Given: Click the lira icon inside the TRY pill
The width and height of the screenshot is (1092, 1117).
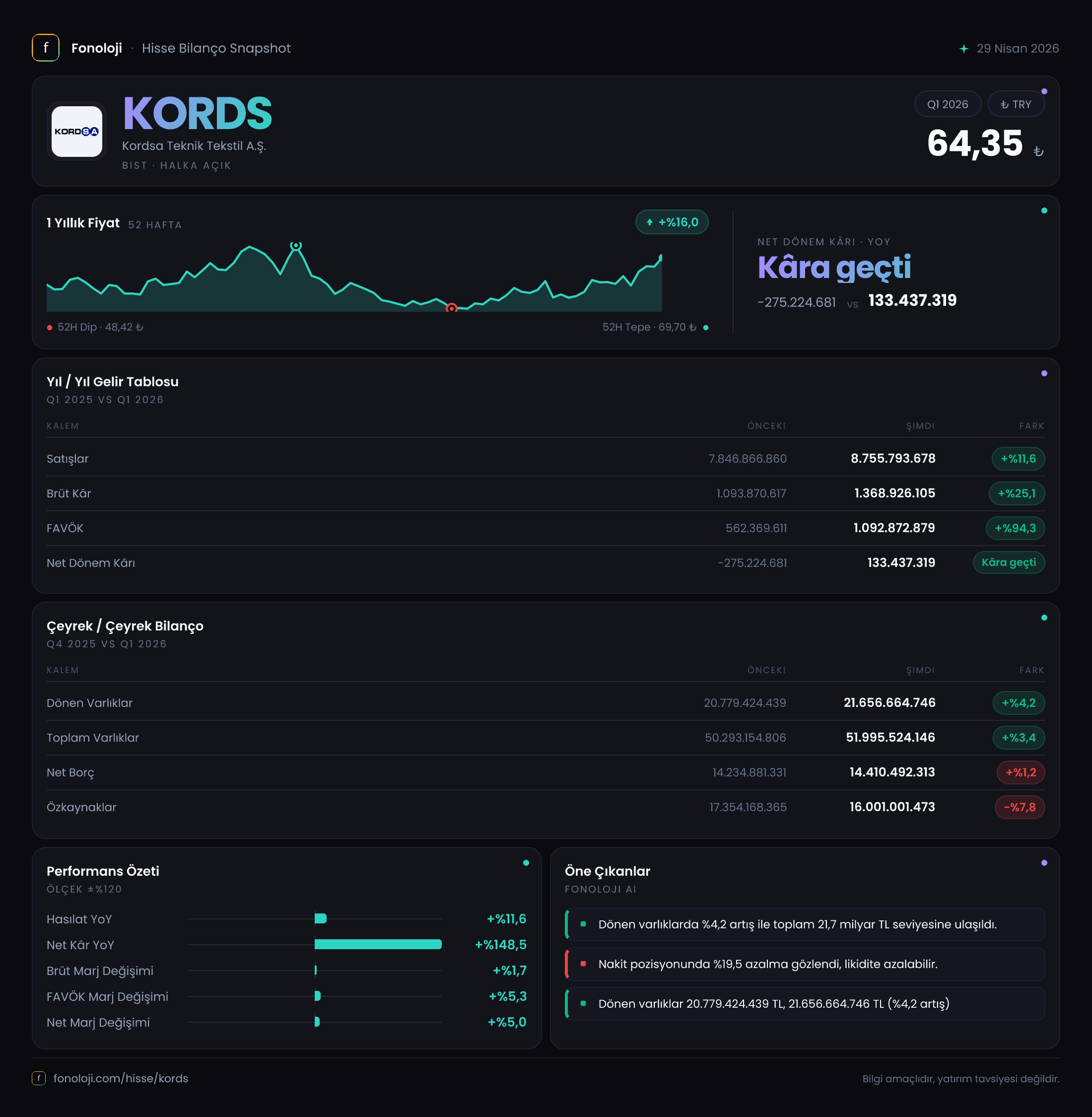Looking at the screenshot, I should click(x=1004, y=104).
